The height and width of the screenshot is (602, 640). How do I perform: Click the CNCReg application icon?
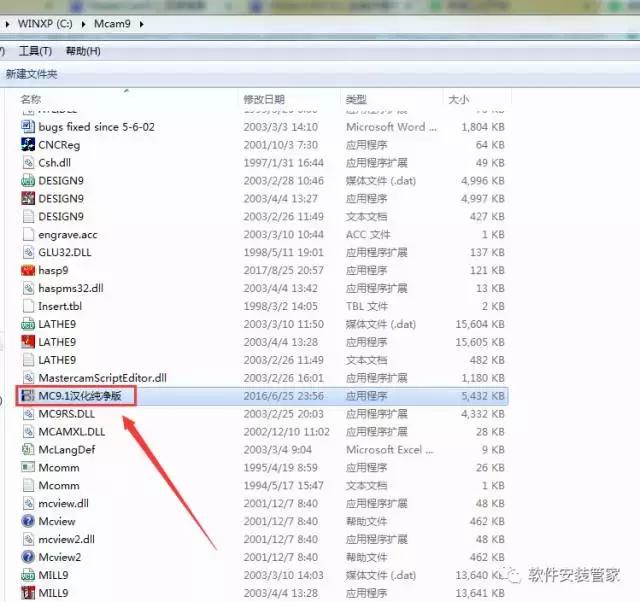(x=28, y=144)
